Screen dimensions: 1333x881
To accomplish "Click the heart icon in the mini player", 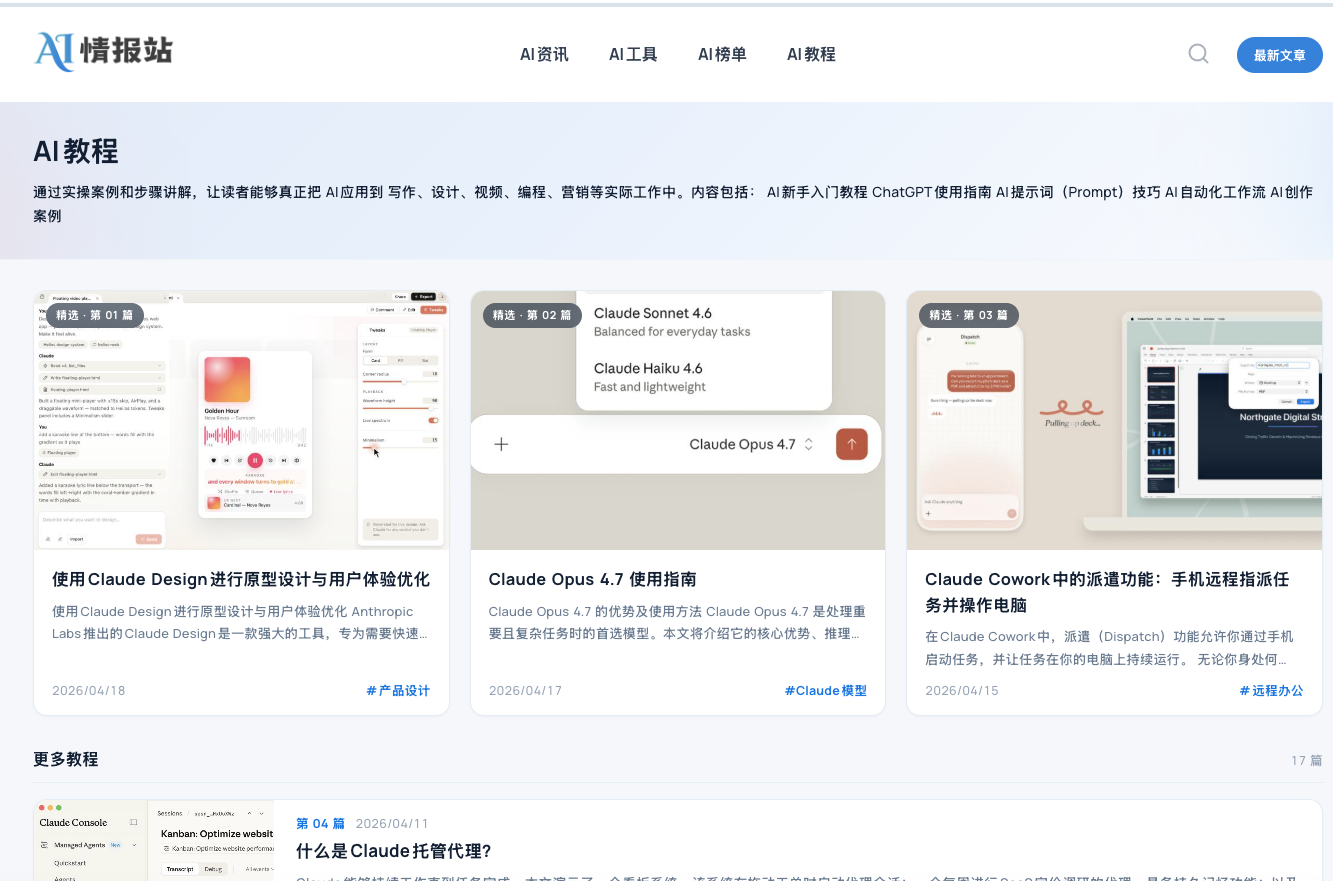I will click(x=213, y=460).
